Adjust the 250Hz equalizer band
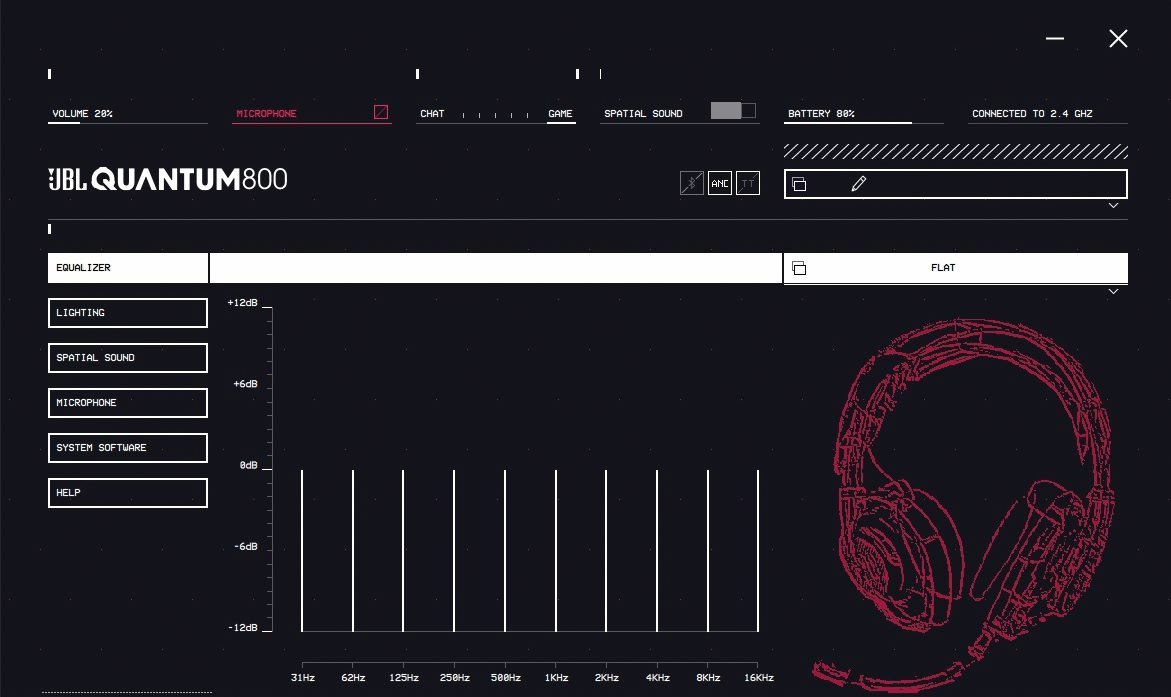The width and height of the screenshot is (1171, 697). coord(454,551)
